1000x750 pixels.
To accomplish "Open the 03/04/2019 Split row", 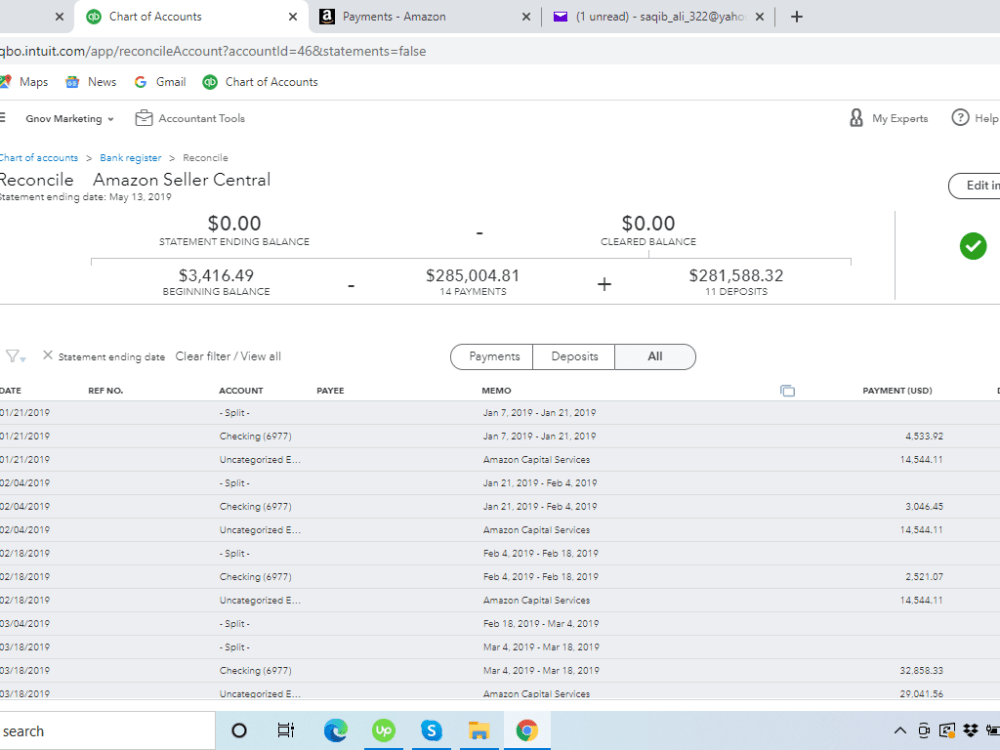I will tap(500, 624).
